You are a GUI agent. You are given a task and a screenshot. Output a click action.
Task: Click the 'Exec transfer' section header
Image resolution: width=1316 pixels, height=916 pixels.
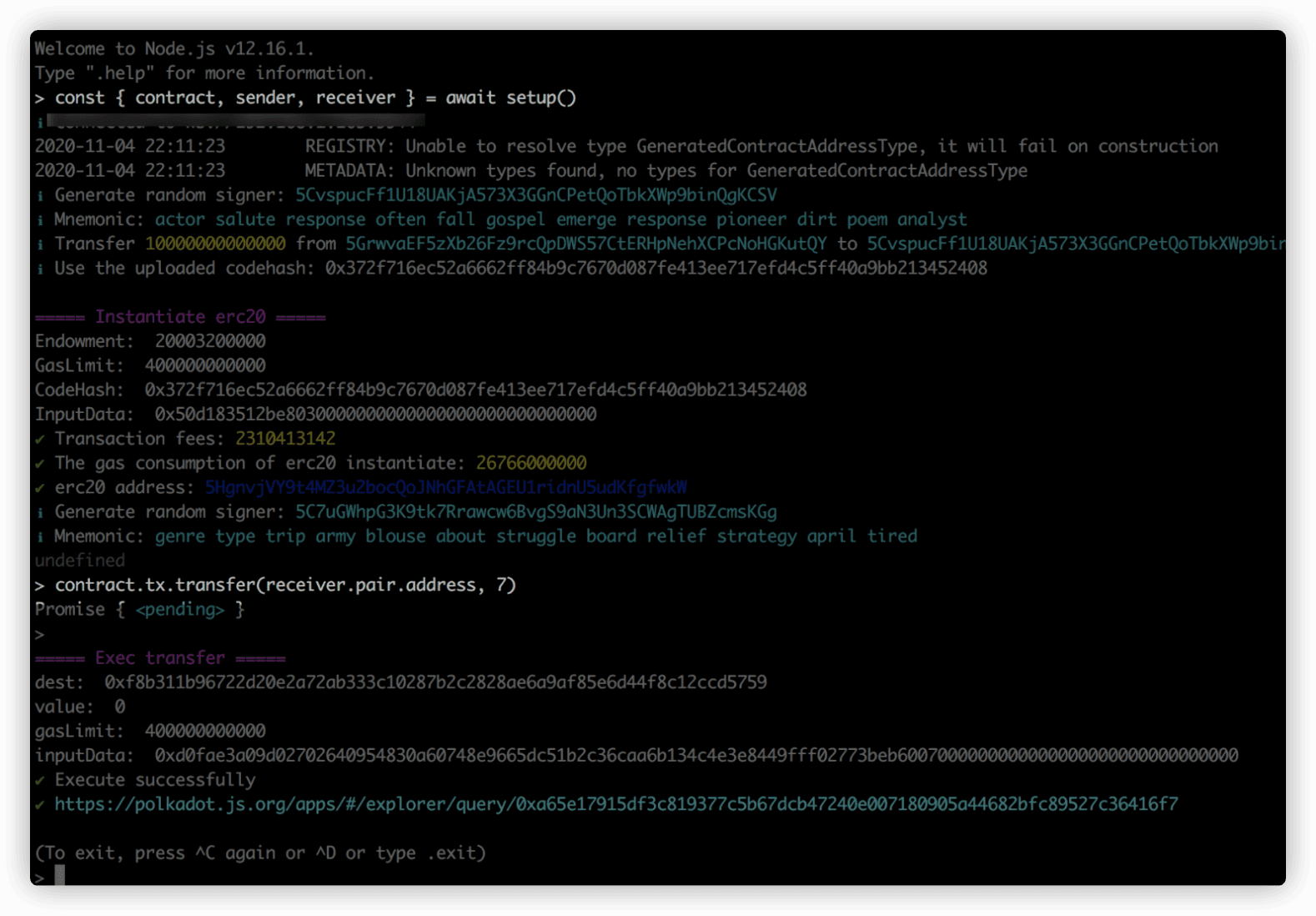160,658
